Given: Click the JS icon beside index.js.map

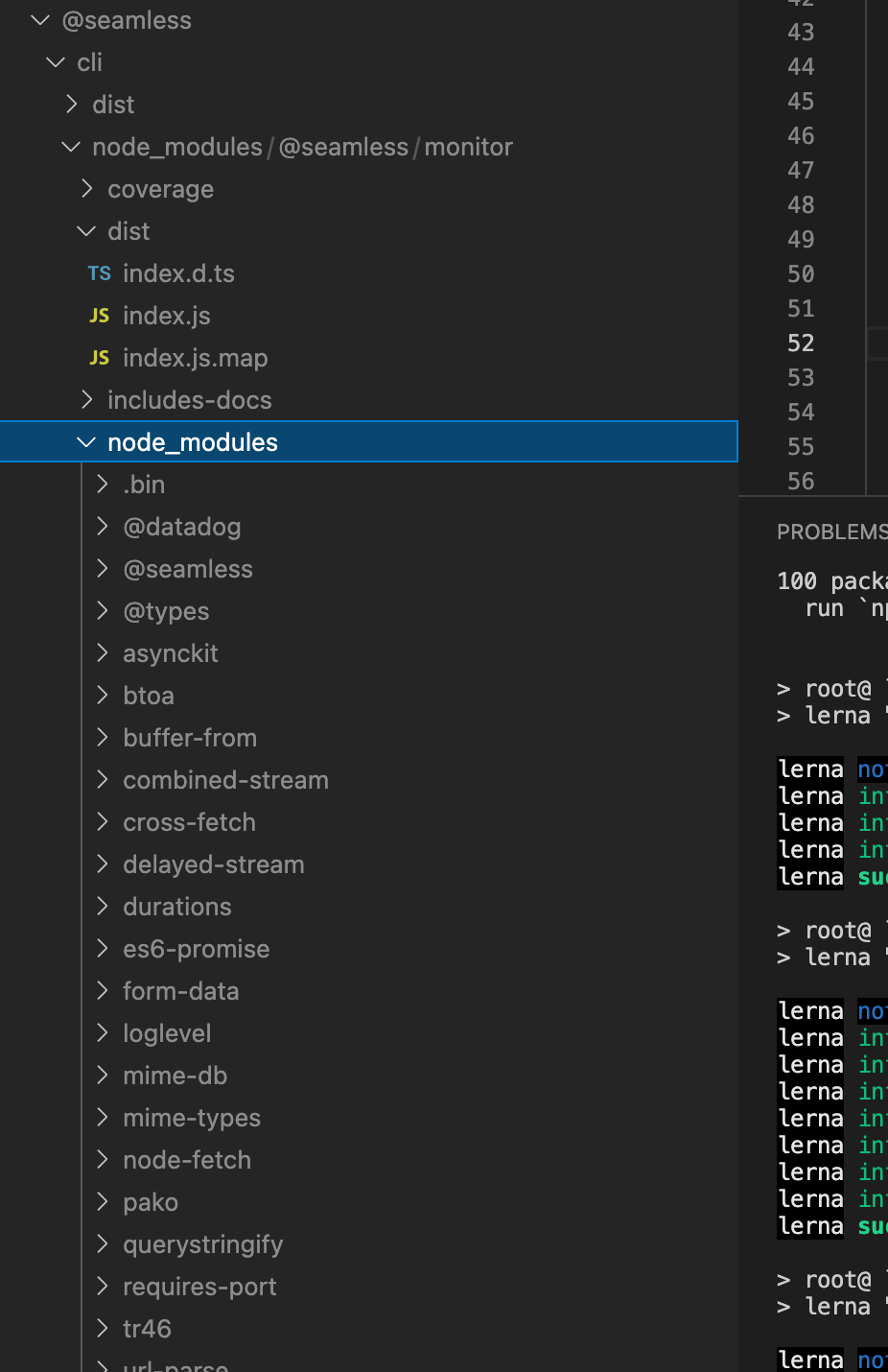Looking at the screenshot, I should click(x=100, y=358).
